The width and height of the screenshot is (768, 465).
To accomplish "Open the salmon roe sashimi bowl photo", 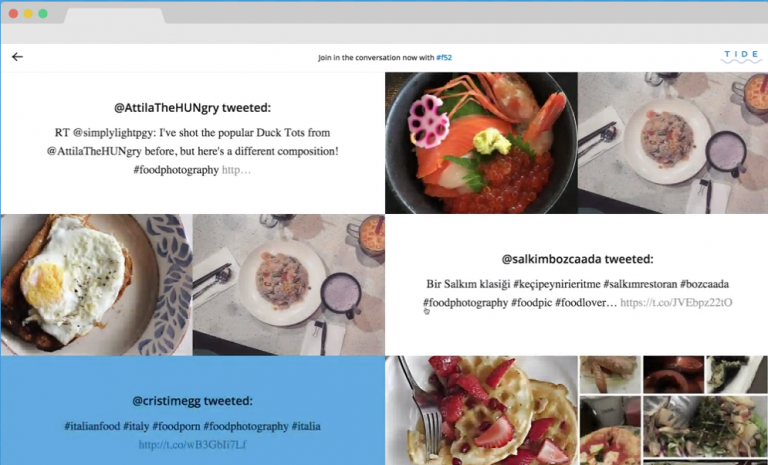I will point(481,143).
